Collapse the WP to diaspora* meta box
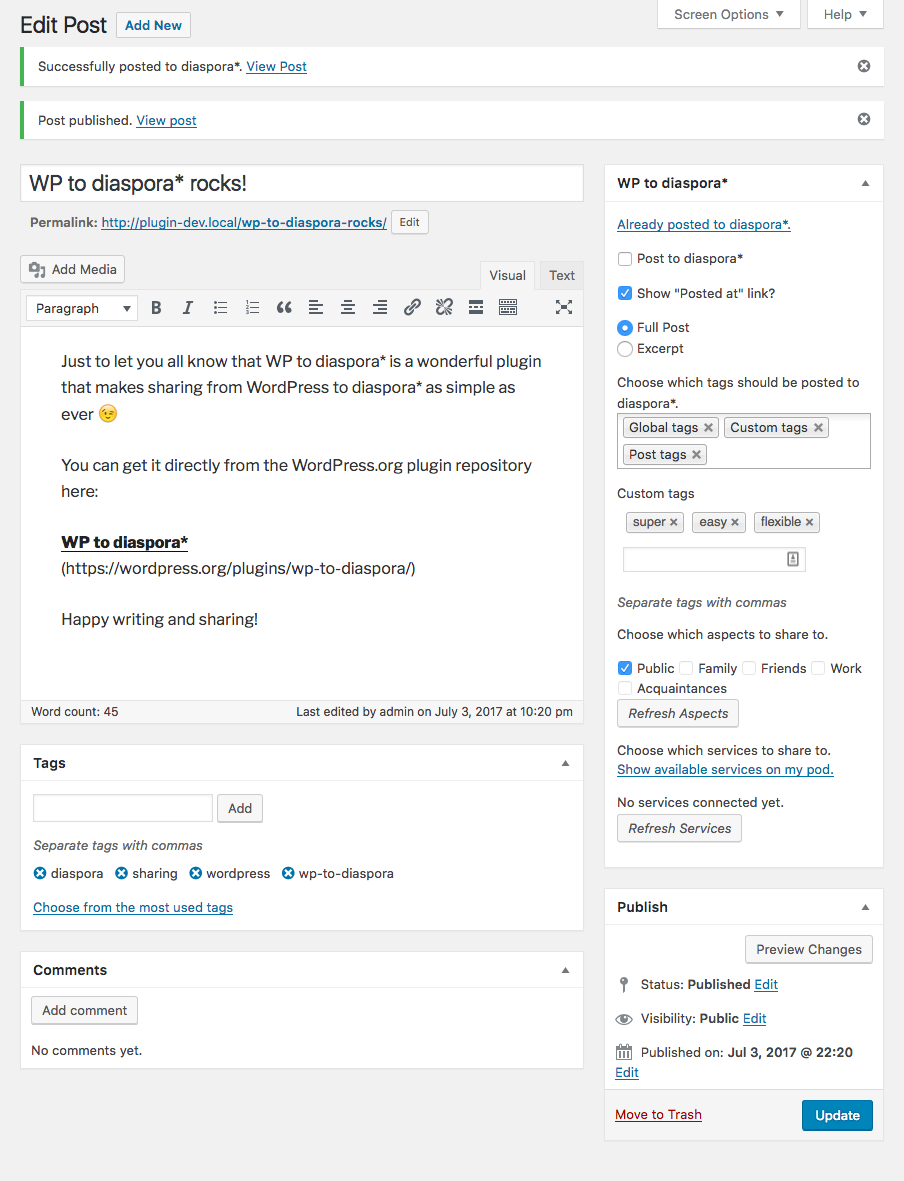904x1181 pixels. coord(866,183)
